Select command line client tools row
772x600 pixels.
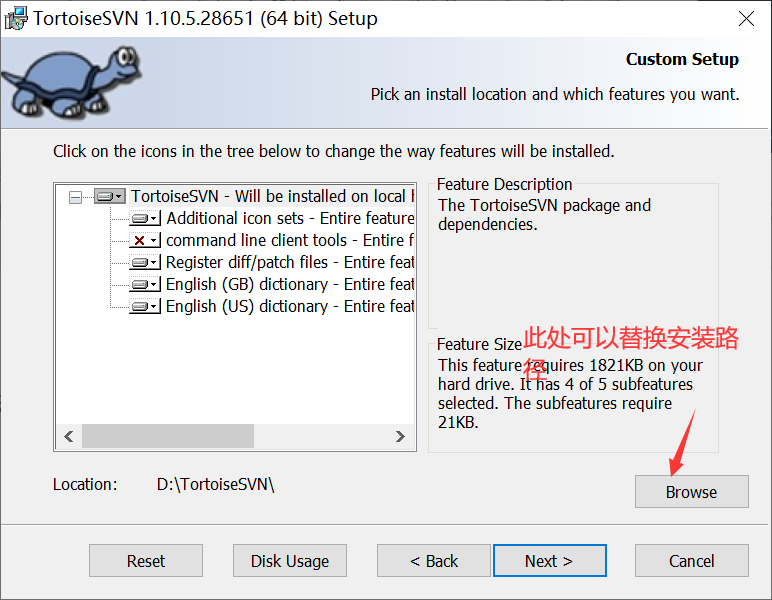(x=290, y=240)
